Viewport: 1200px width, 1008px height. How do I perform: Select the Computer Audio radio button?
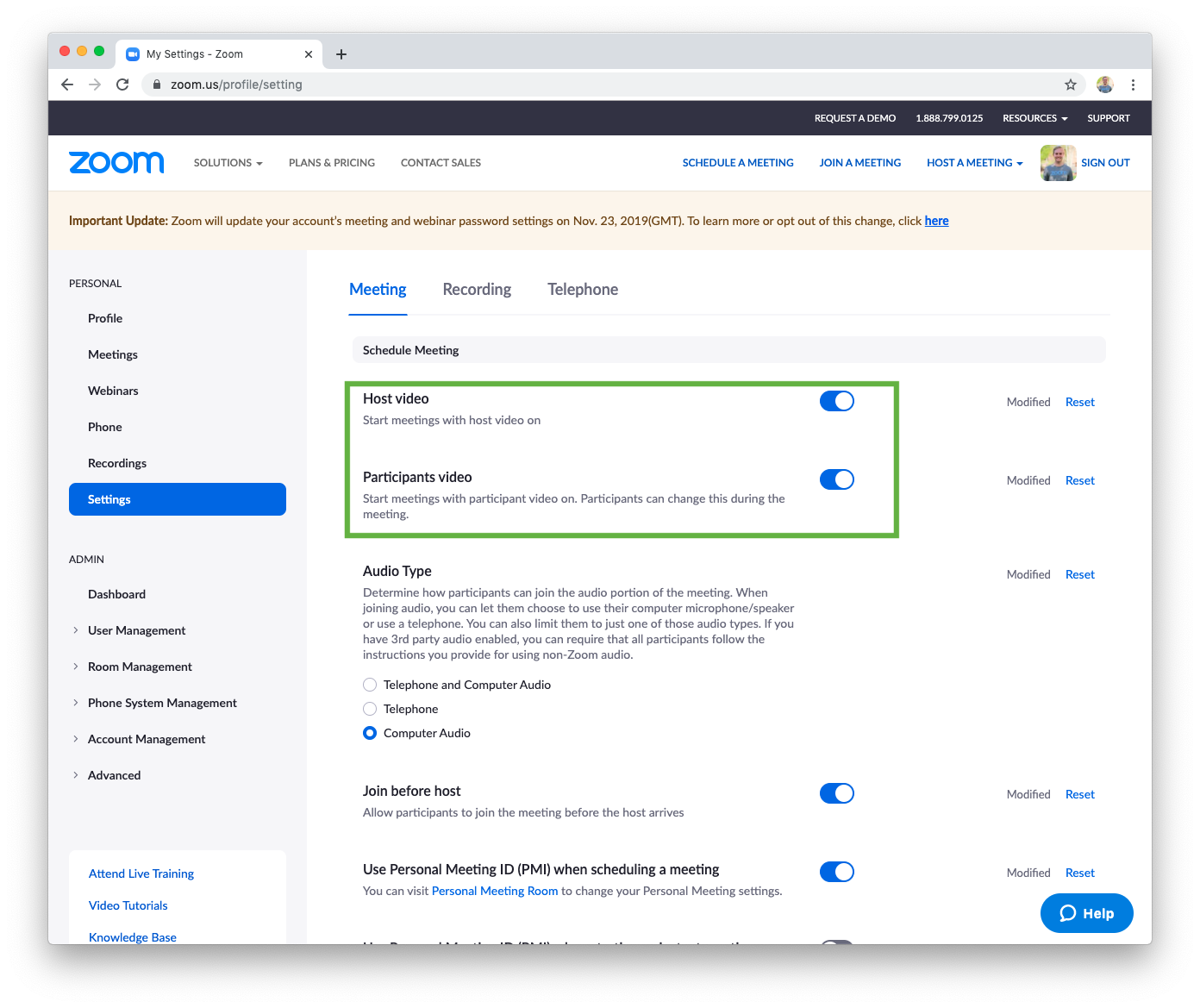tap(370, 733)
